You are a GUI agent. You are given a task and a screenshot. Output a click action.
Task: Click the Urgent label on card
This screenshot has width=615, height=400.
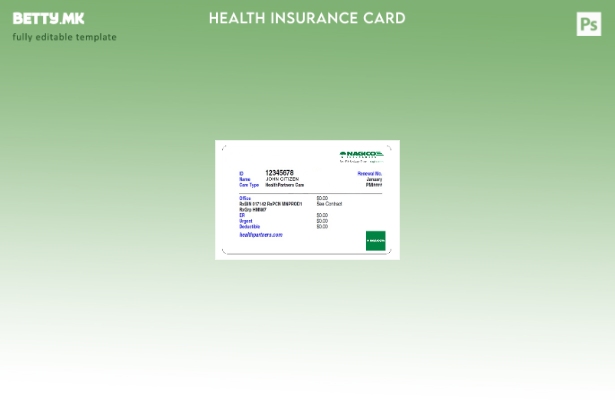click(x=246, y=221)
